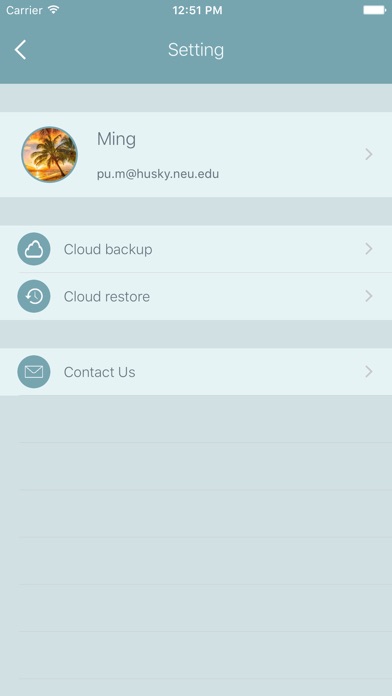Image resolution: width=392 pixels, height=696 pixels.
Task: Tap the Carrier label in status bar
Action: [x=24, y=10]
